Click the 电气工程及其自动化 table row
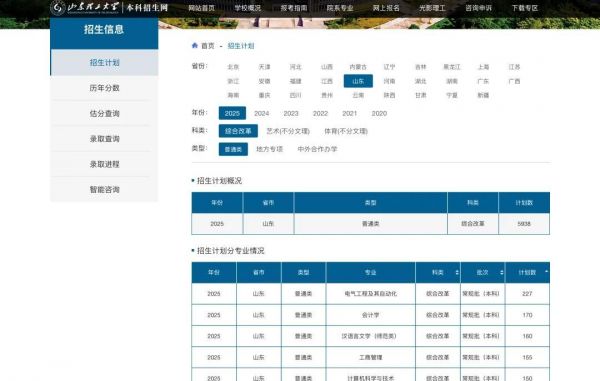The image size is (600, 381). click(x=370, y=294)
